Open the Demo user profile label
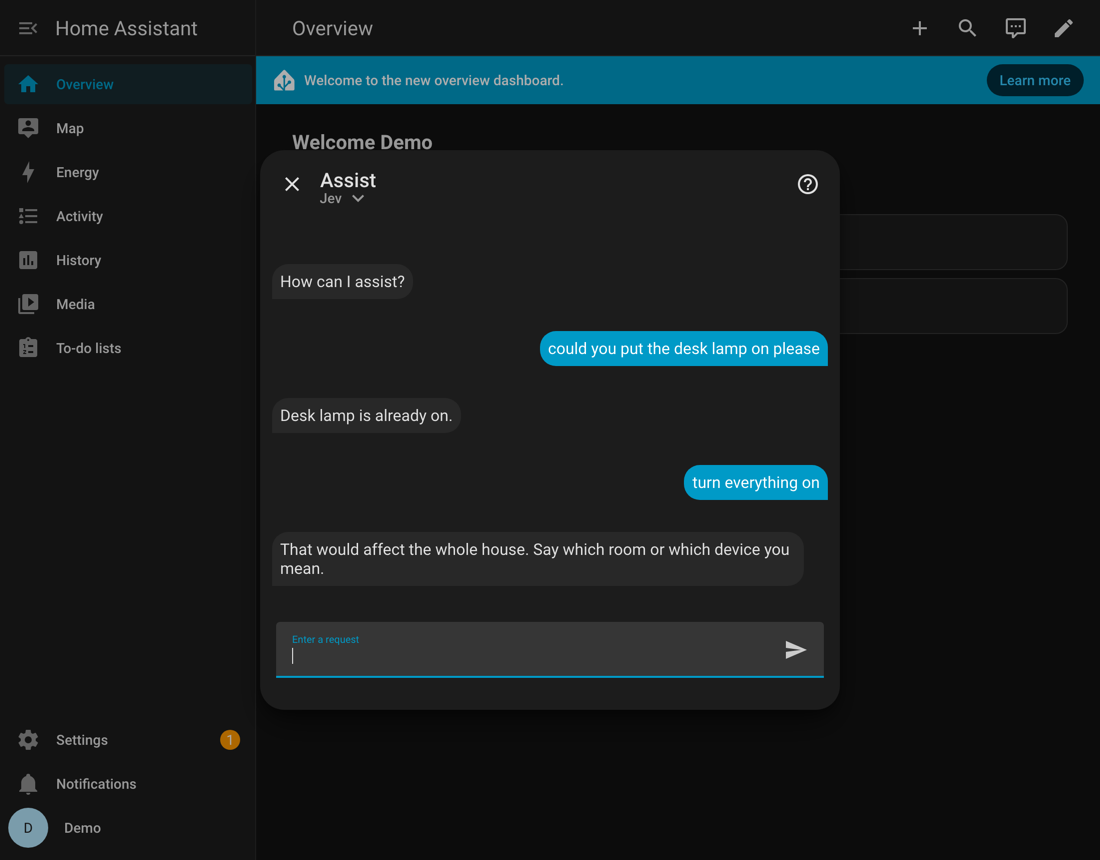Image resolution: width=1100 pixels, height=860 pixels. point(83,828)
